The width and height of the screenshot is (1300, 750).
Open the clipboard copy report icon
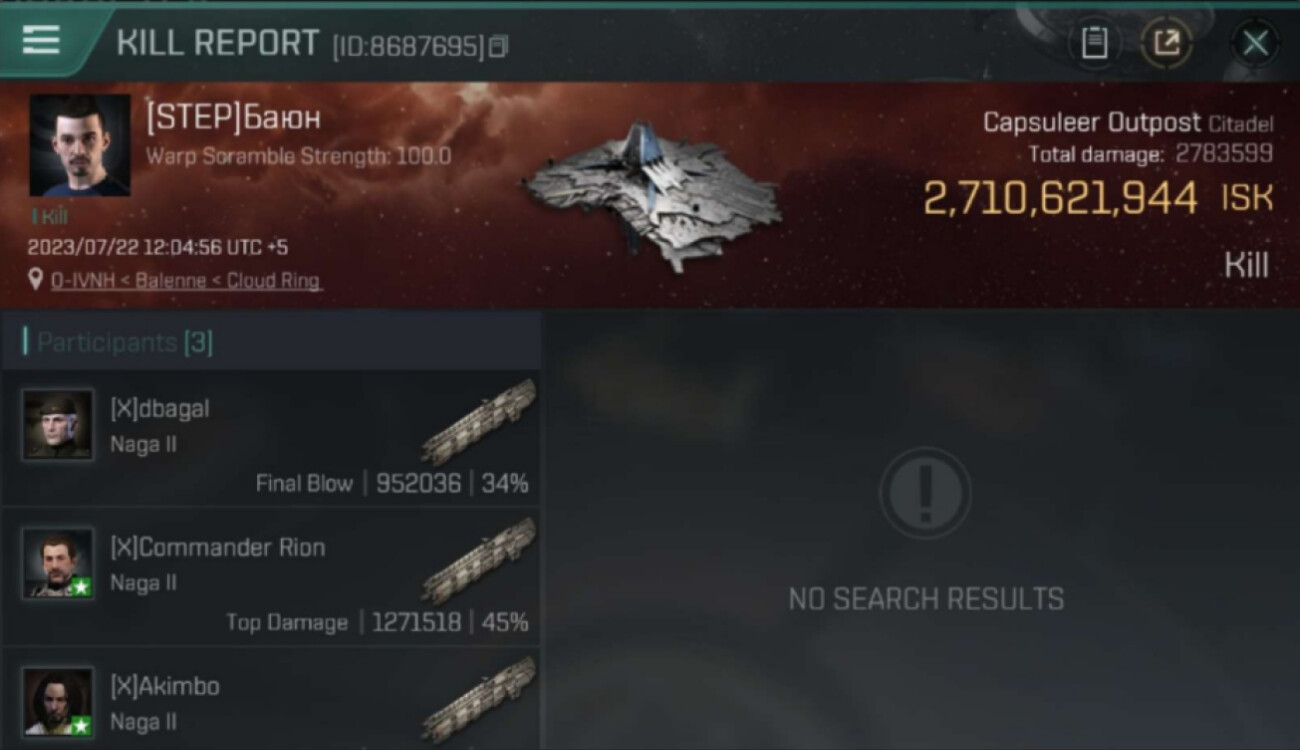click(1094, 43)
